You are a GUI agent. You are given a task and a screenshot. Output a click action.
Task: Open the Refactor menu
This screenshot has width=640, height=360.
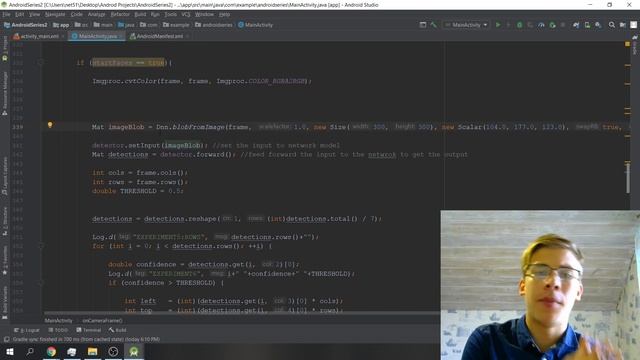pyautogui.click(x=120, y=14)
